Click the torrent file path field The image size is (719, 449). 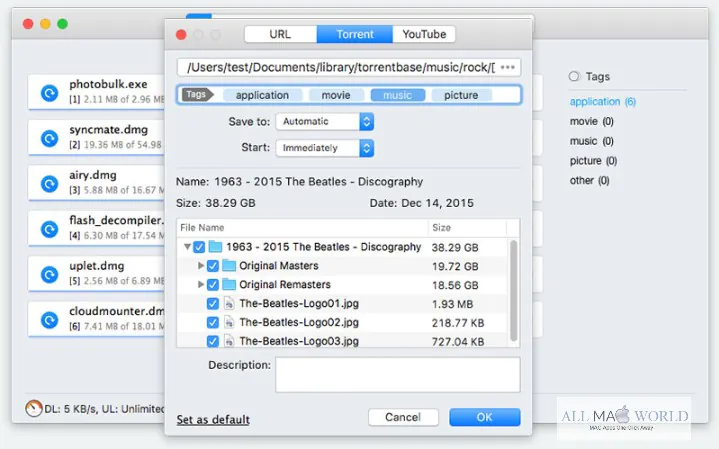pyautogui.click(x=348, y=67)
